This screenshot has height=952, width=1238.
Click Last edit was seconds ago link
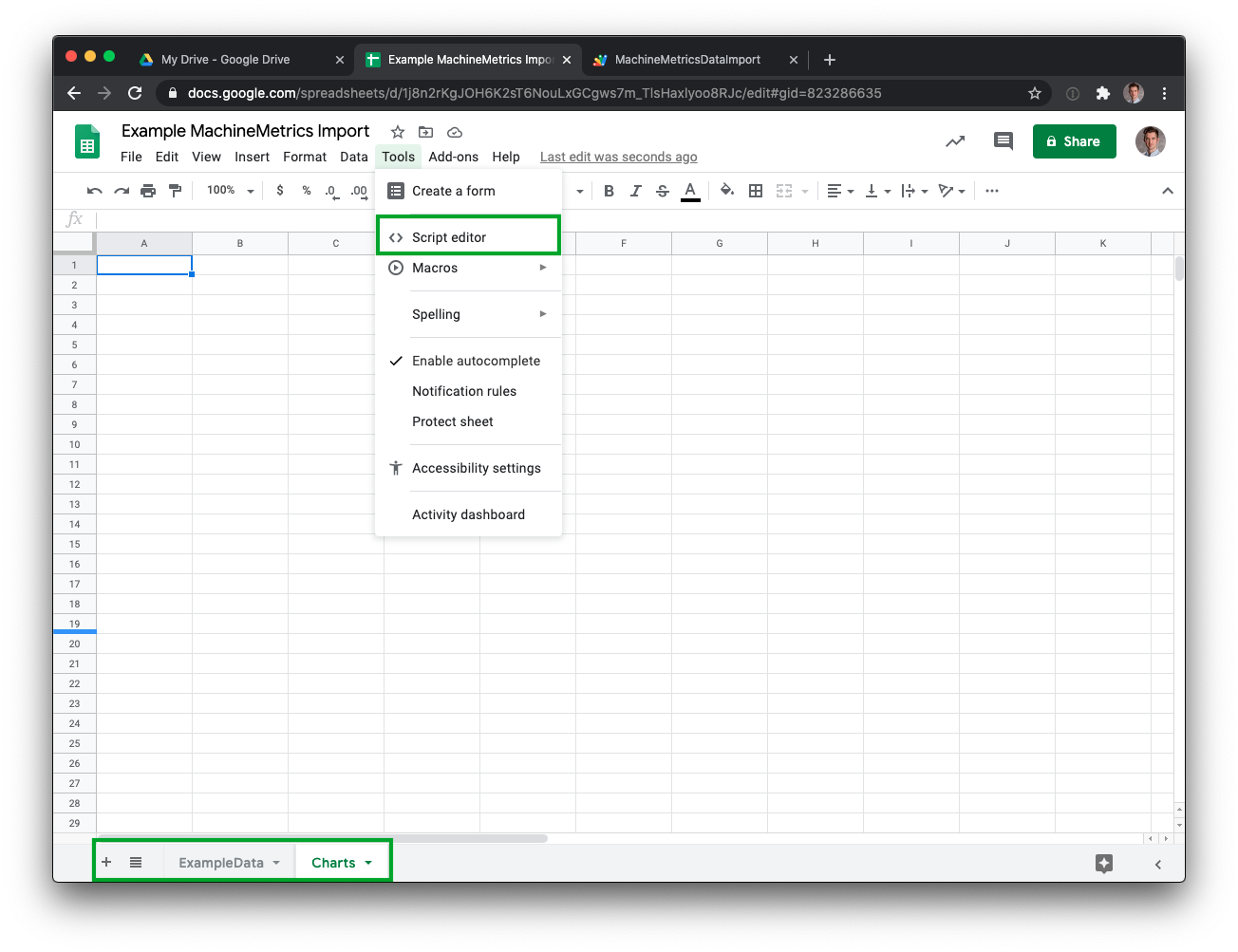[x=619, y=157]
